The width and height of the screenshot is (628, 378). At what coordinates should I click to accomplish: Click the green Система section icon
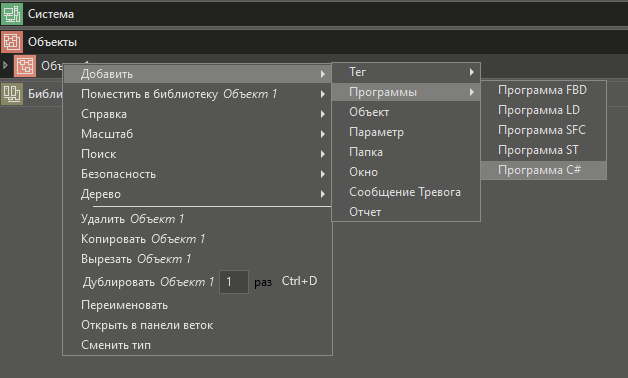click(x=12, y=14)
